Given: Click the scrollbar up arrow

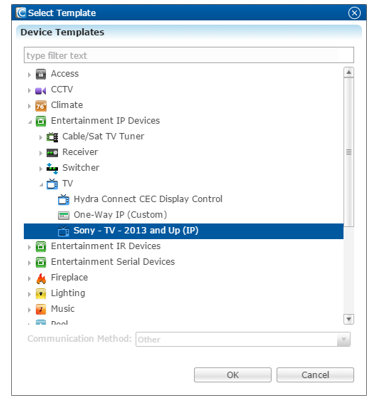Looking at the screenshot, I should point(349,72).
